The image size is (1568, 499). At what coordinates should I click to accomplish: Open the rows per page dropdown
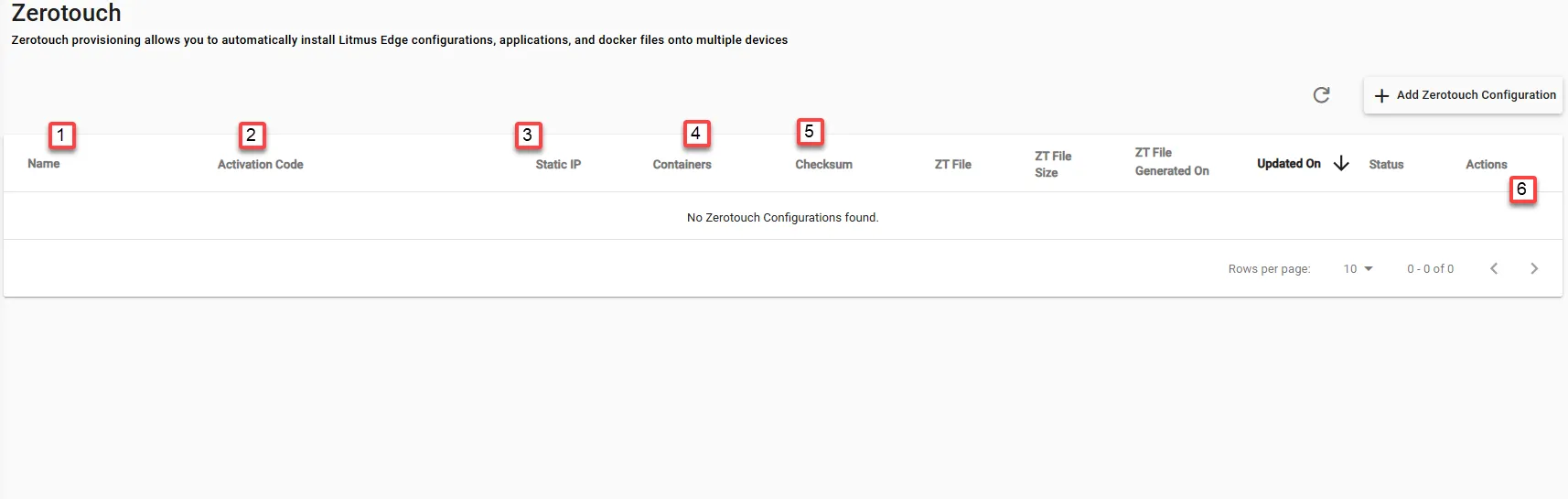(1359, 268)
